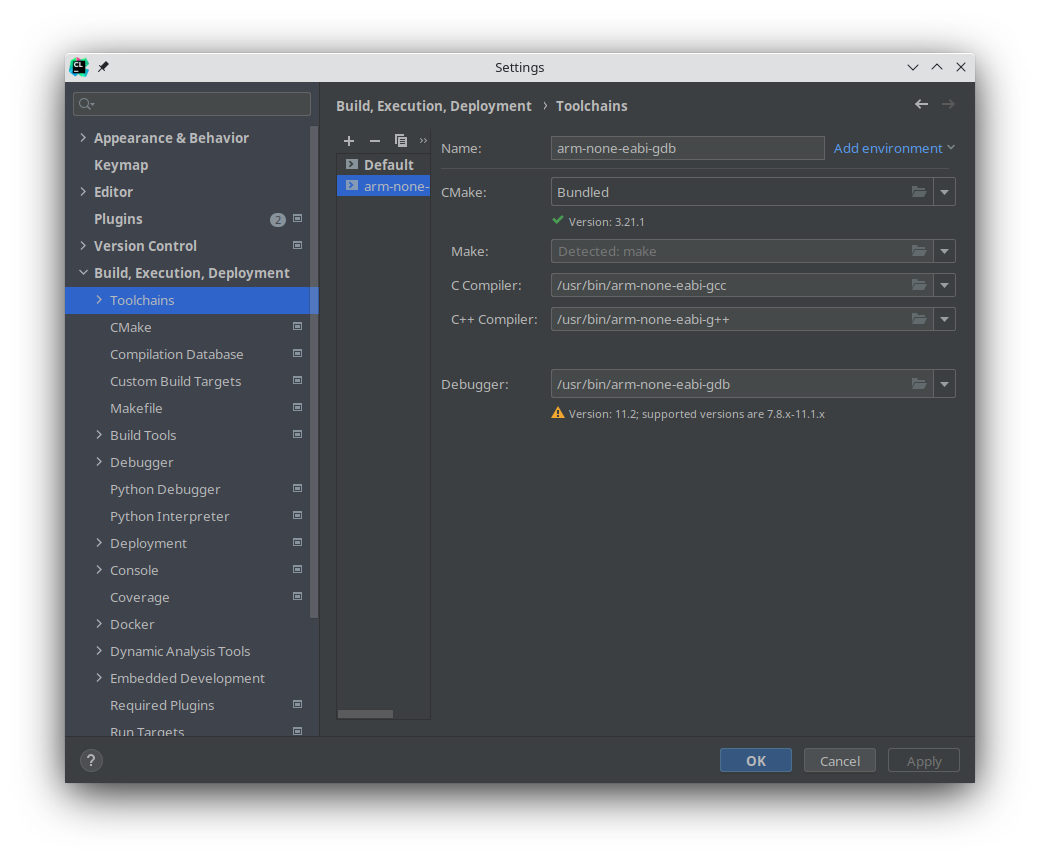Open the Keymap settings page
Screen dimensions: 1040x860
tap(121, 165)
